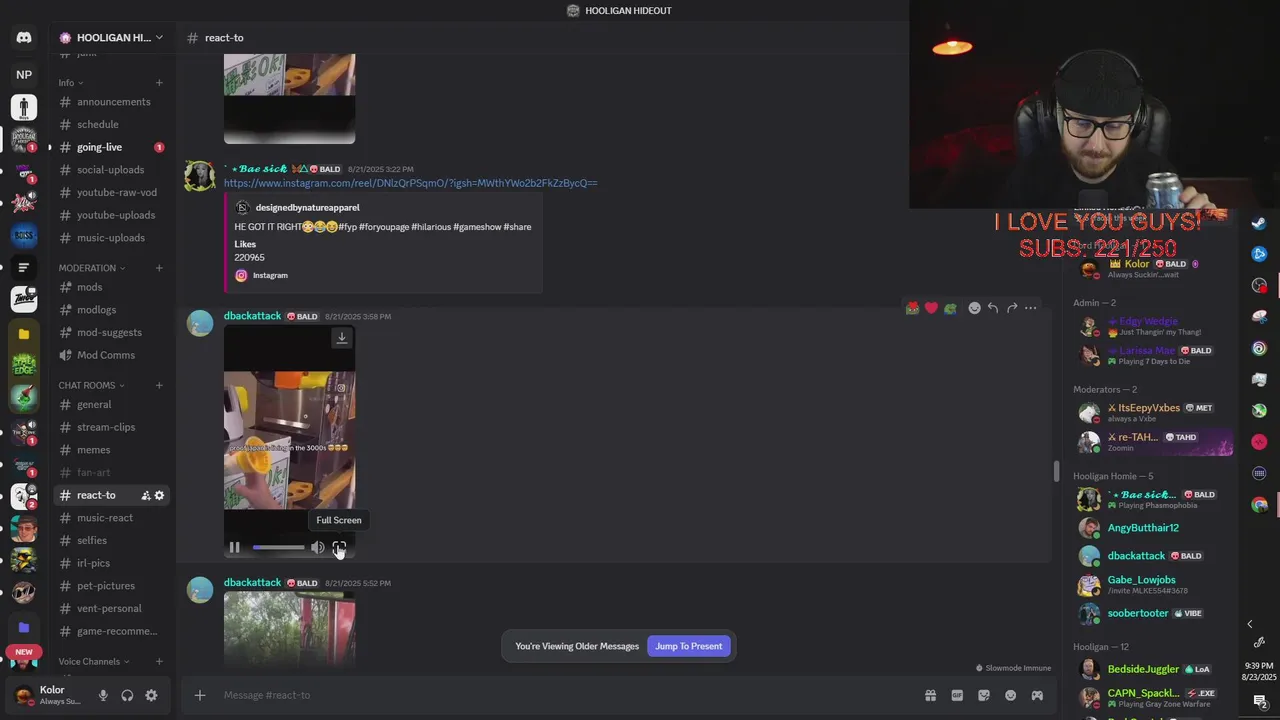Screen dimensions: 1280x720
Task: Open the More options ellipsis on message
Action: point(1031,308)
